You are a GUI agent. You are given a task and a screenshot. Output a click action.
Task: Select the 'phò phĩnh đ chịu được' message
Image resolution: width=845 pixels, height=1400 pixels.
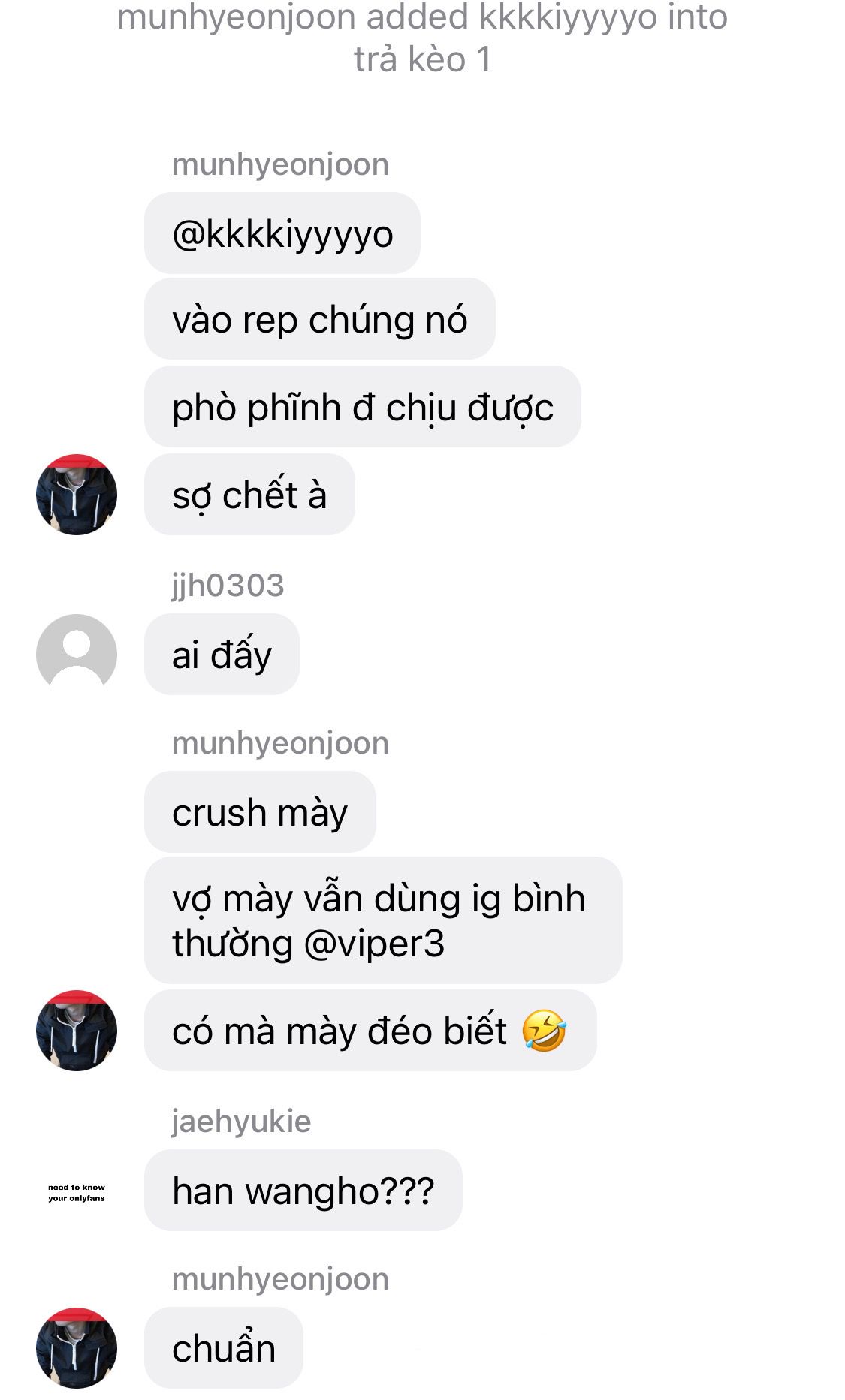(x=363, y=407)
